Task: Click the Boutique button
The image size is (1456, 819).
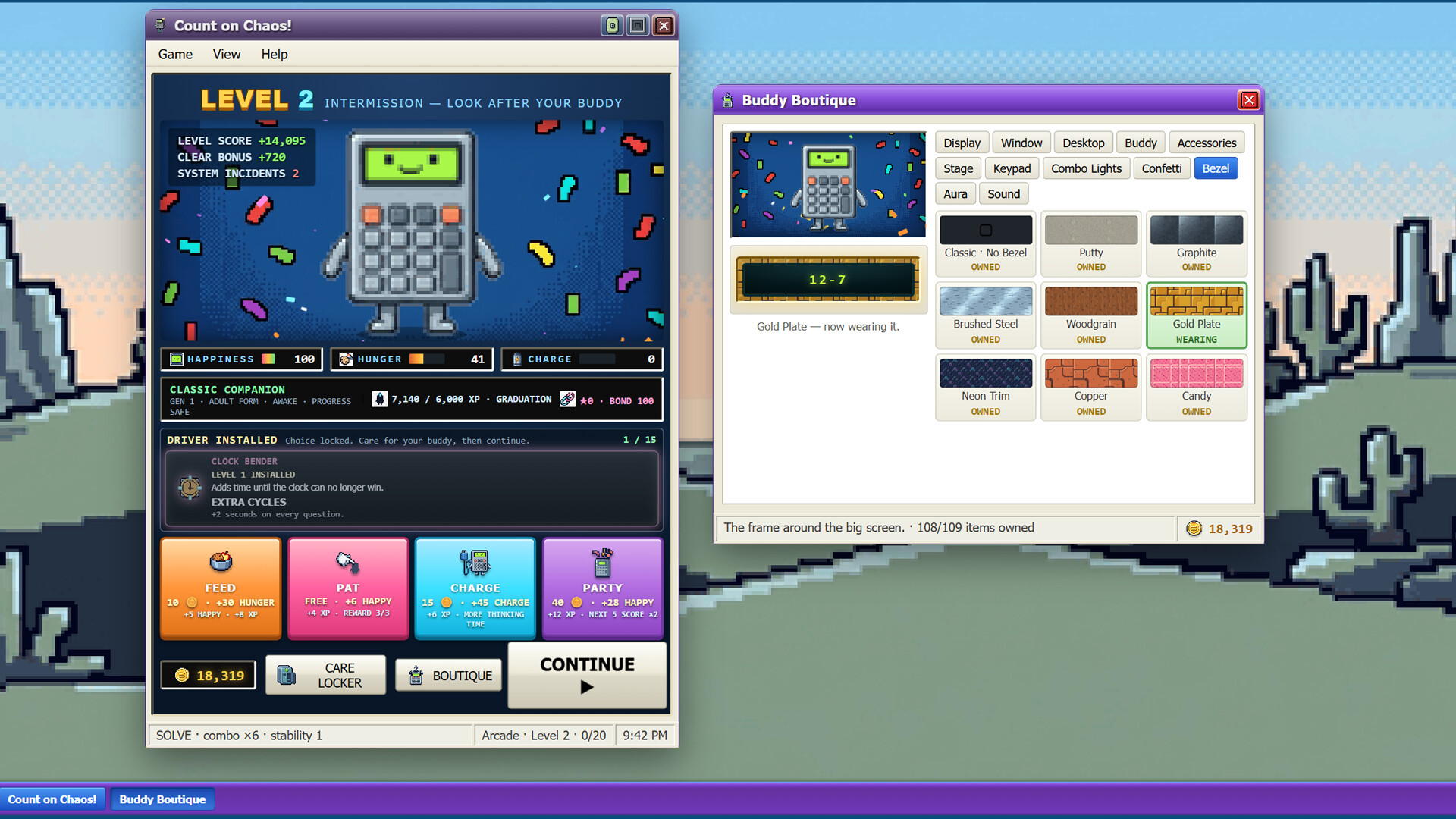Action: [x=448, y=675]
